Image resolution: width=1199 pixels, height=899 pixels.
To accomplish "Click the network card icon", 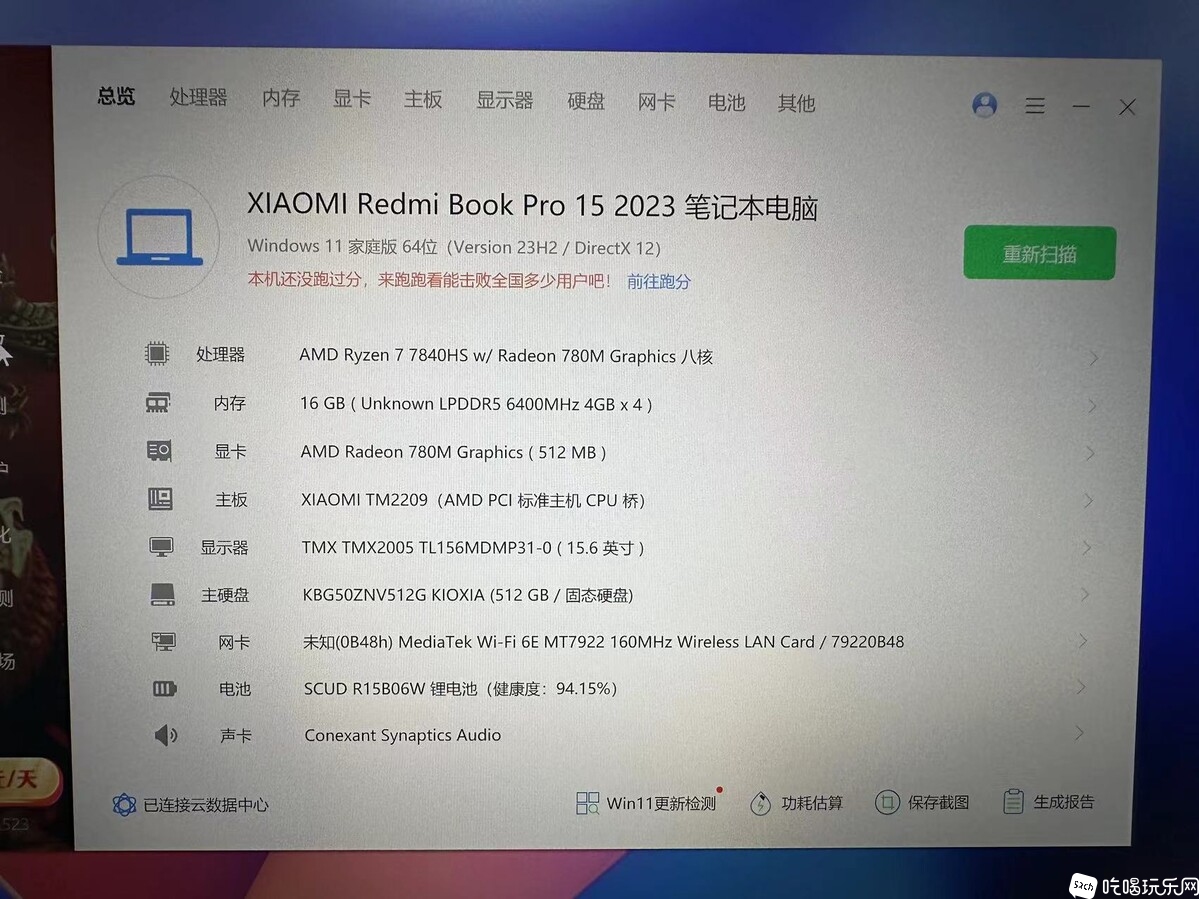I will (164, 641).
